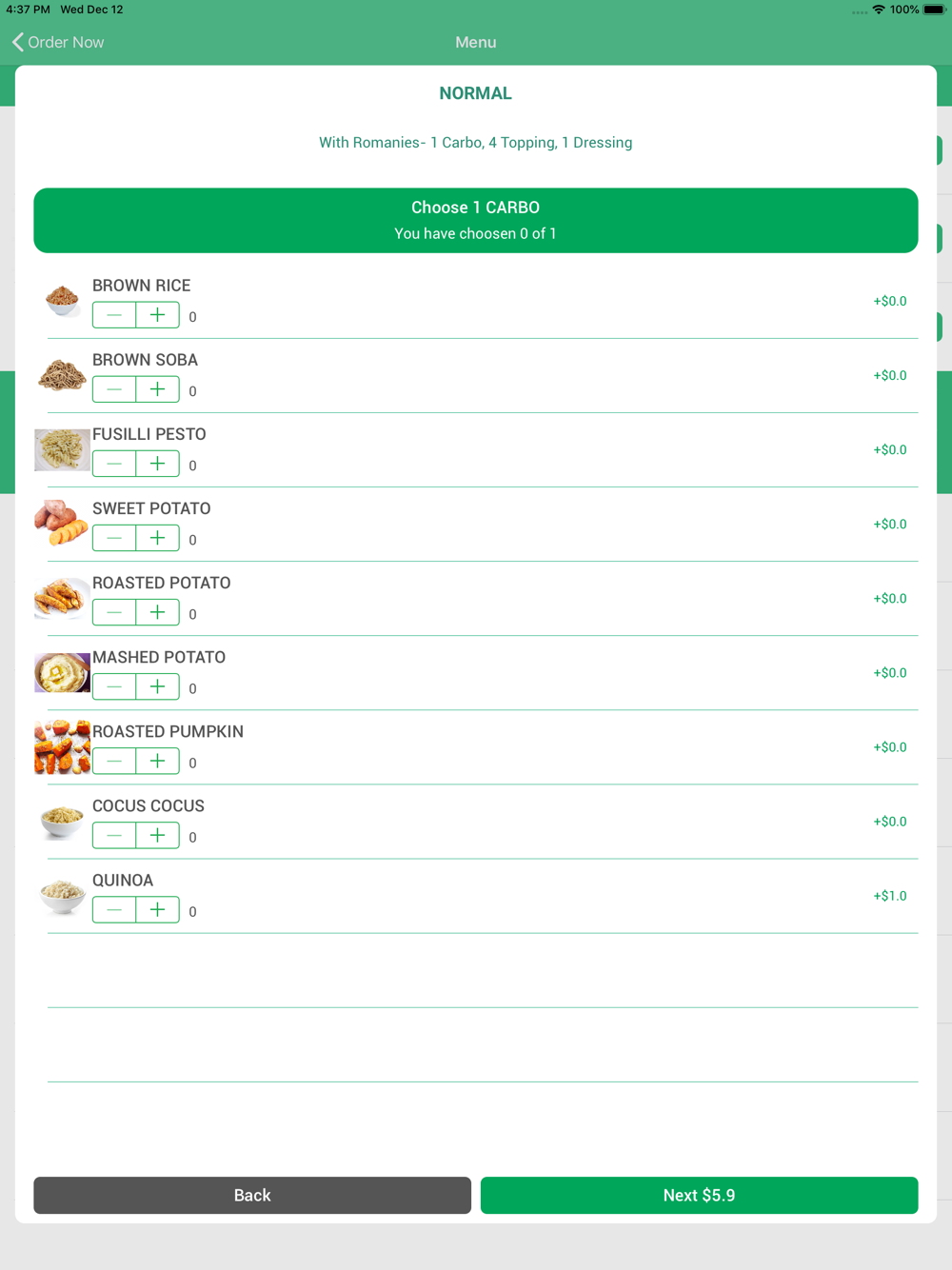Viewport: 952px width, 1270px height.
Task: Increase Brown Rice quantity with plus
Action: point(158,315)
